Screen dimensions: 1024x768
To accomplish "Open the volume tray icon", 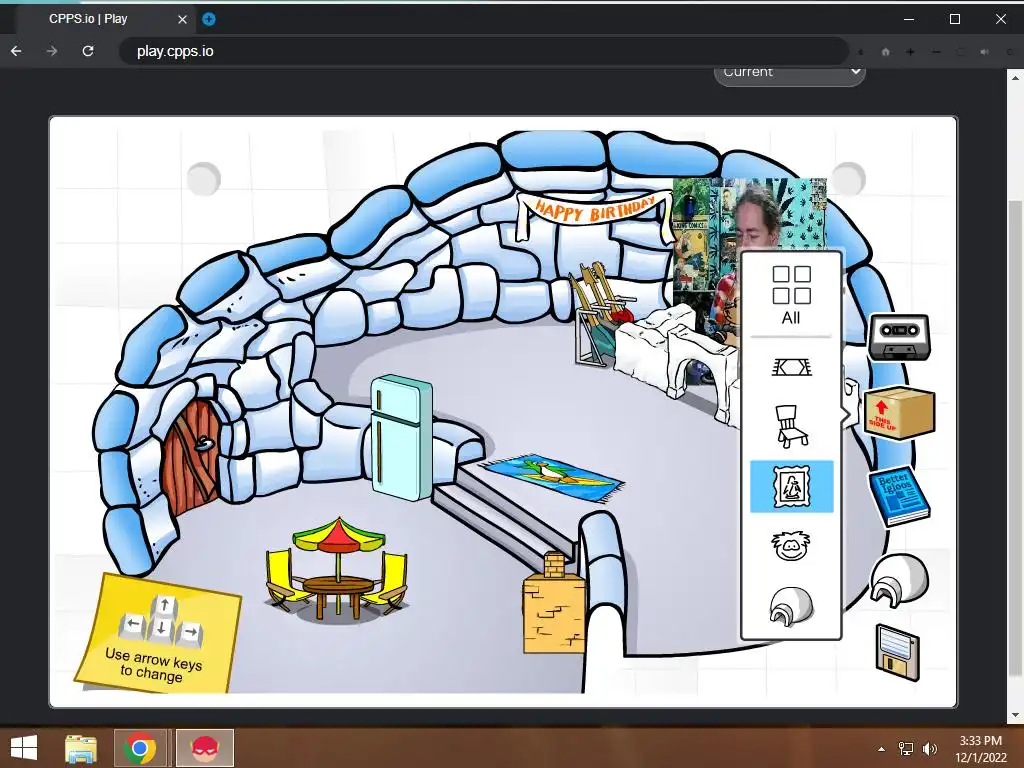I will click(x=929, y=749).
